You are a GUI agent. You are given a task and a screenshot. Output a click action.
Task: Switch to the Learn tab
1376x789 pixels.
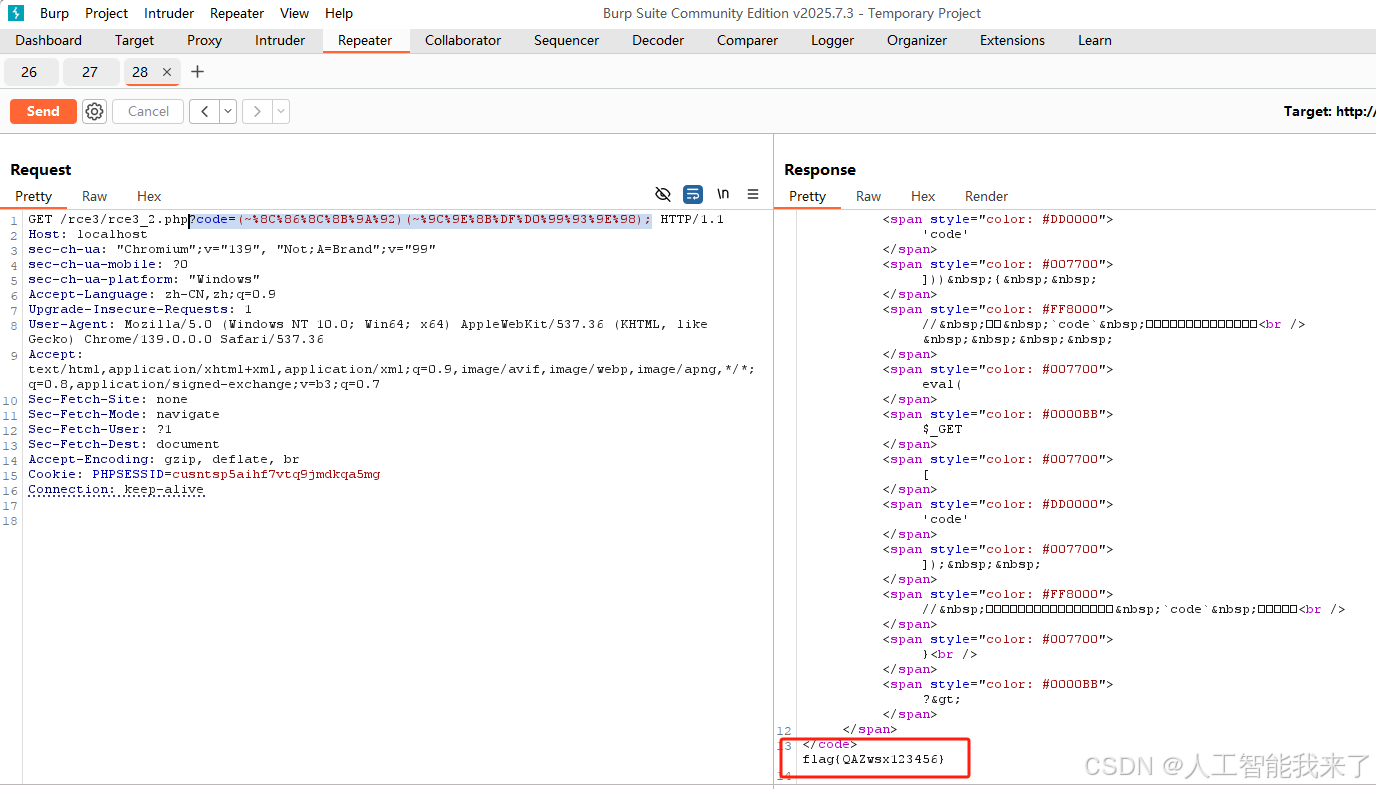(1095, 40)
